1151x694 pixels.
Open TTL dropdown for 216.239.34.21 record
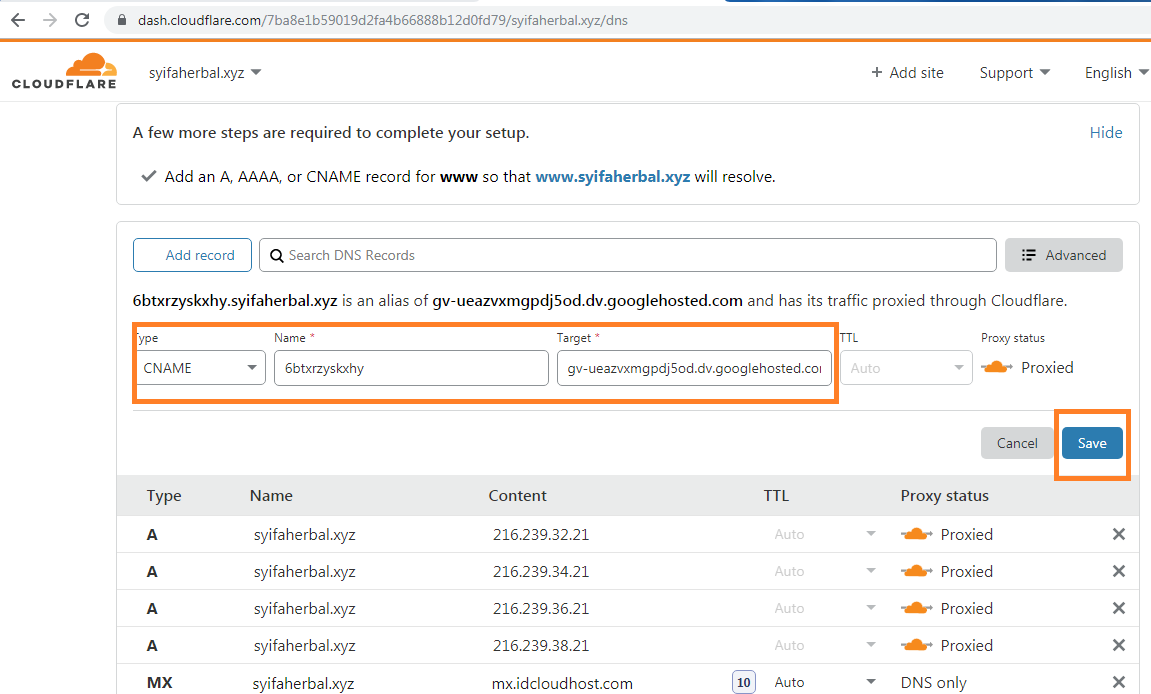pyautogui.click(x=825, y=571)
